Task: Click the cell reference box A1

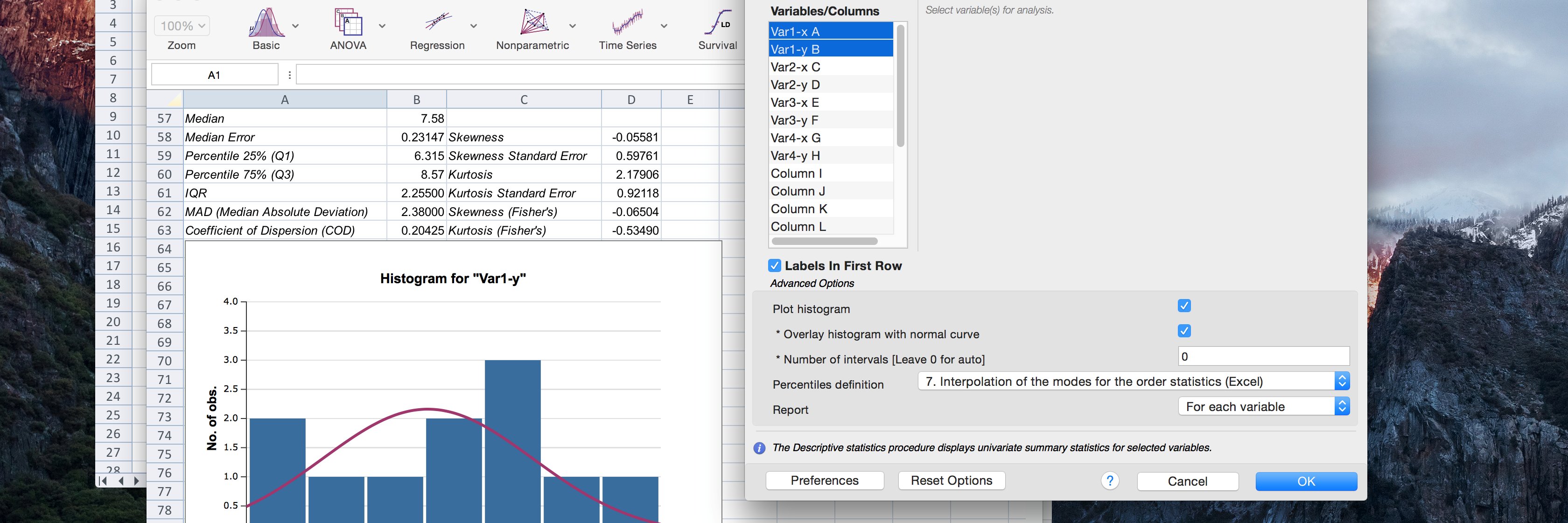Action: coord(214,75)
